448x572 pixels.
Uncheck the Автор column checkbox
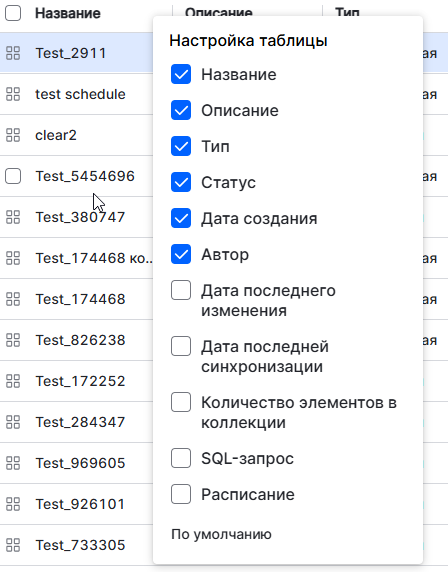tap(181, 254)
